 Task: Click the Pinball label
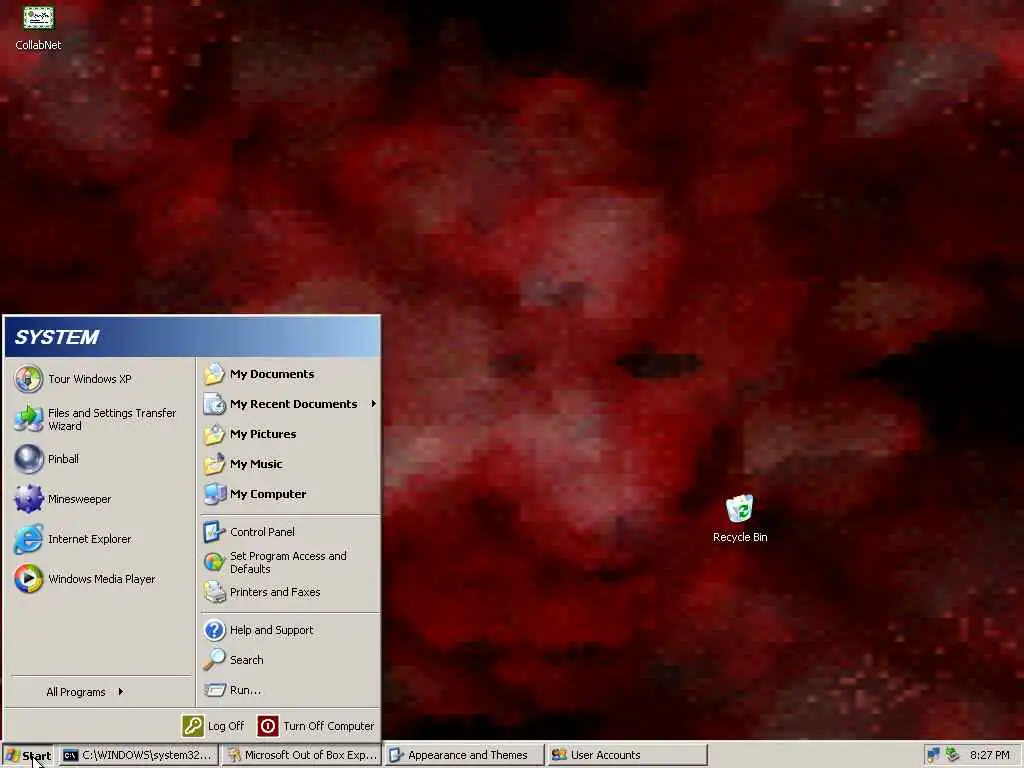click(x=63, y=459)
